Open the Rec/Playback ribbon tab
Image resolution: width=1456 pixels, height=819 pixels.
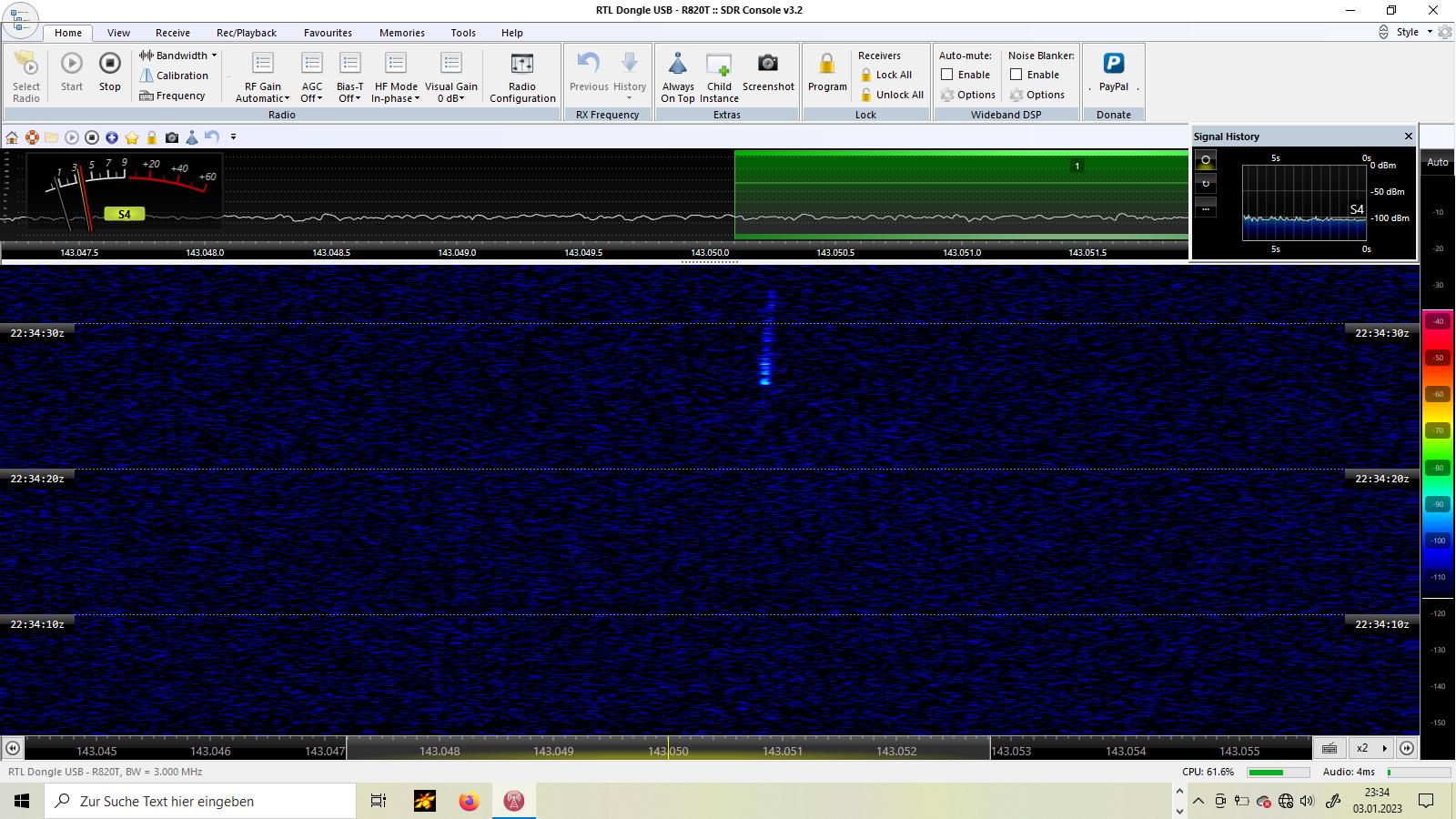[x=247, y=33]
